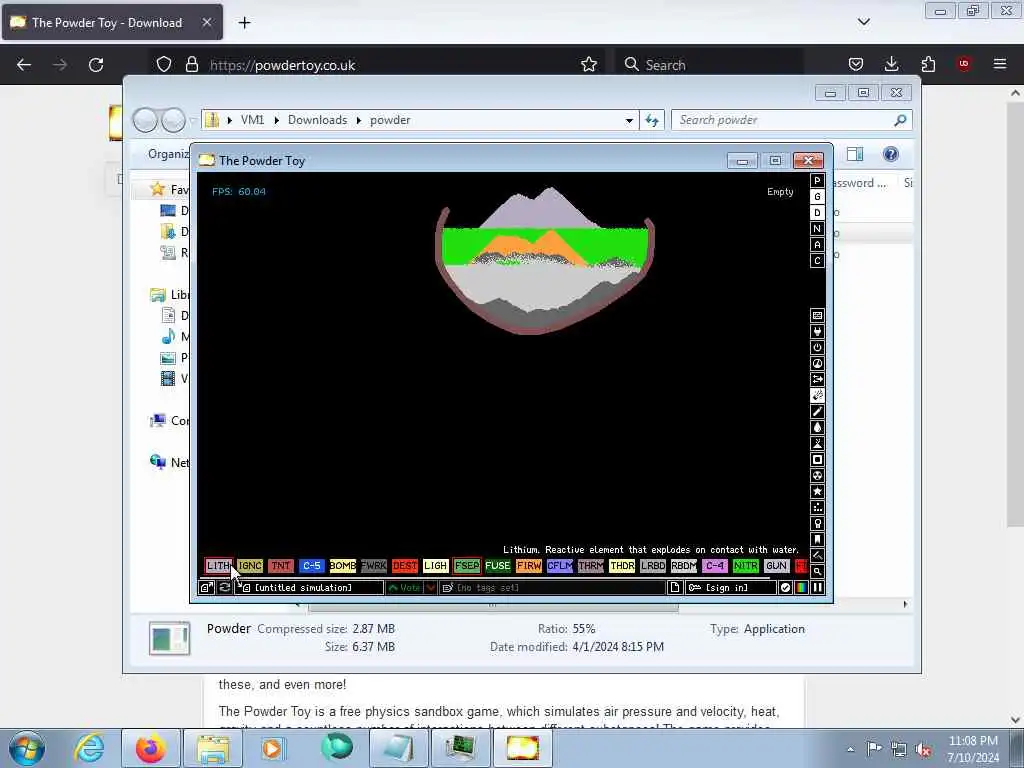This screenshot has height=768, width=1024.
Task: Open the Decoration tools category
Action: pos(817,556)
